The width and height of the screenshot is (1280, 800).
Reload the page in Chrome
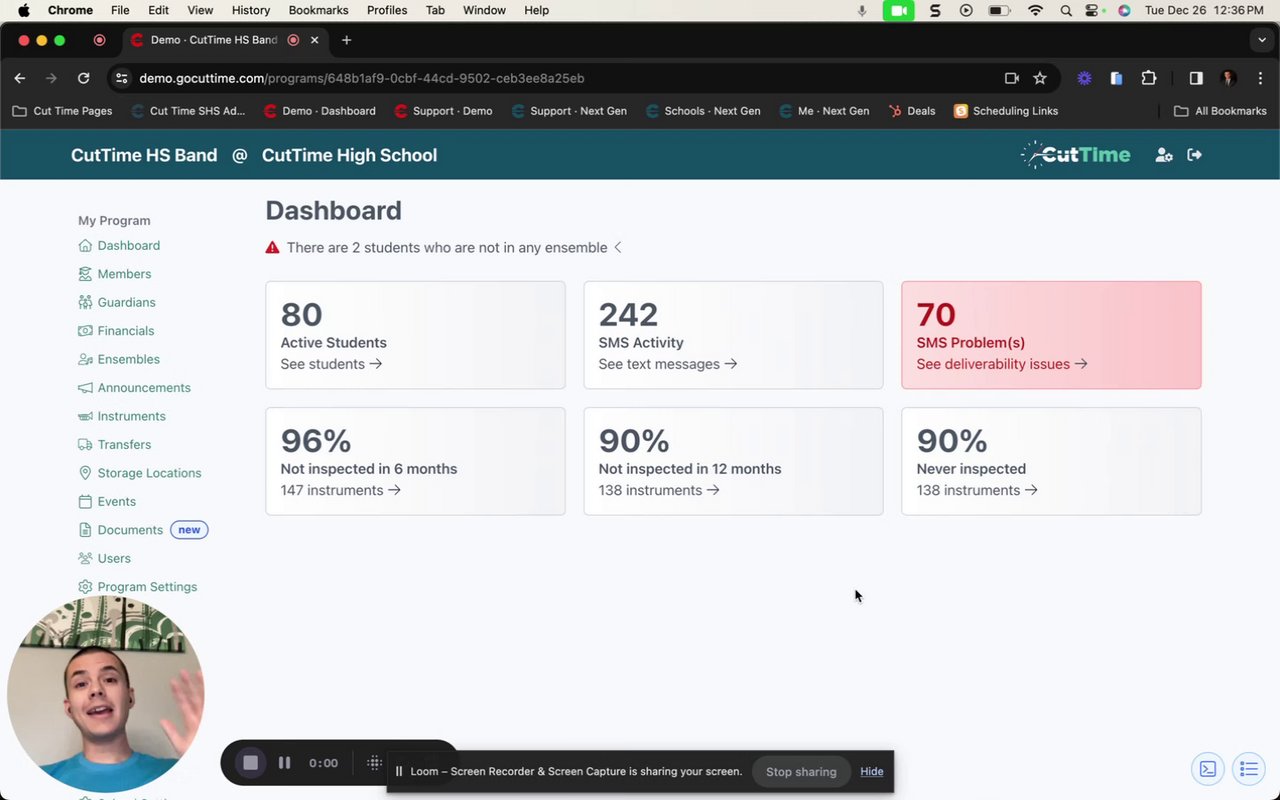point(84,78)
